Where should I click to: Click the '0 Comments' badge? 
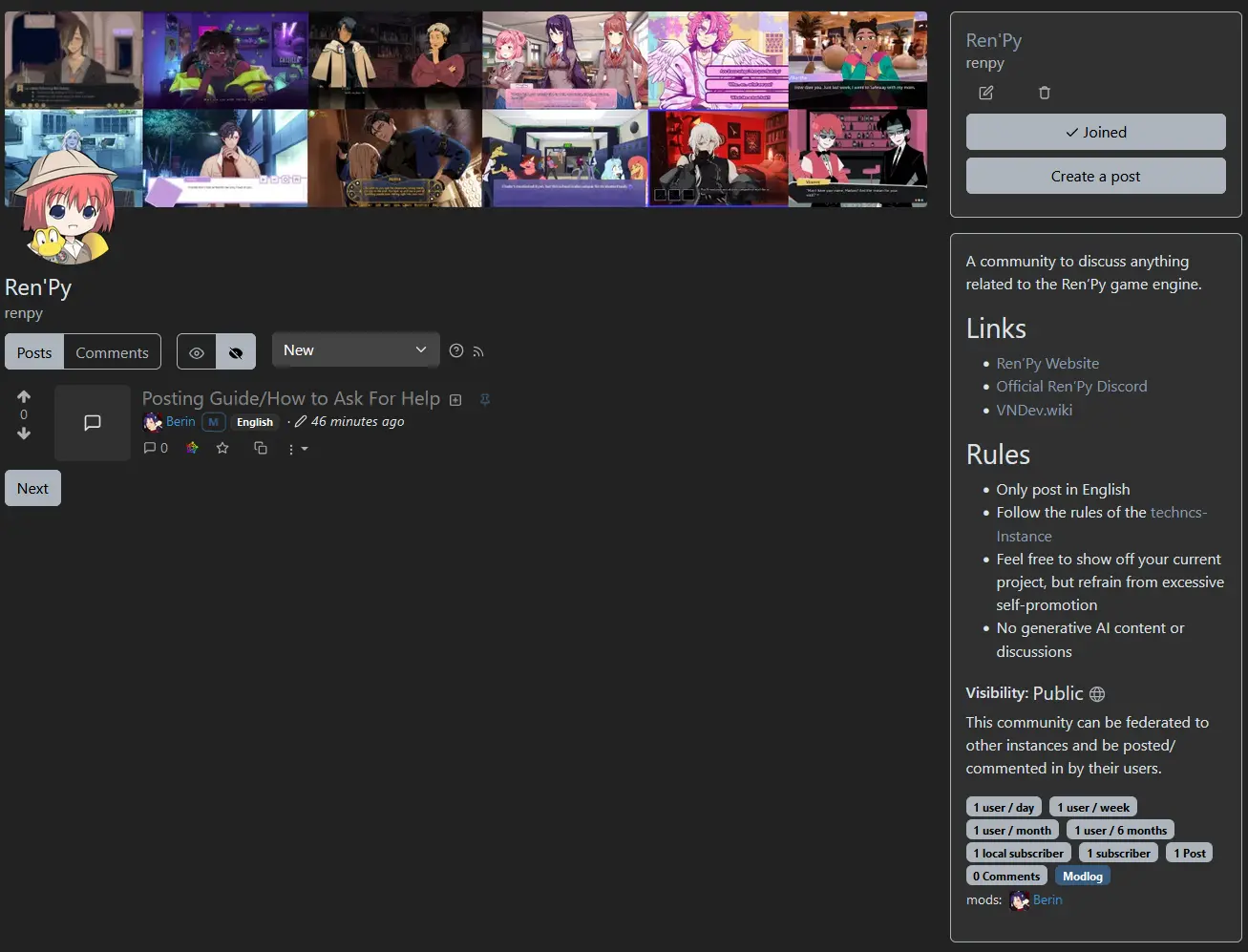[x=1006, y=876]
